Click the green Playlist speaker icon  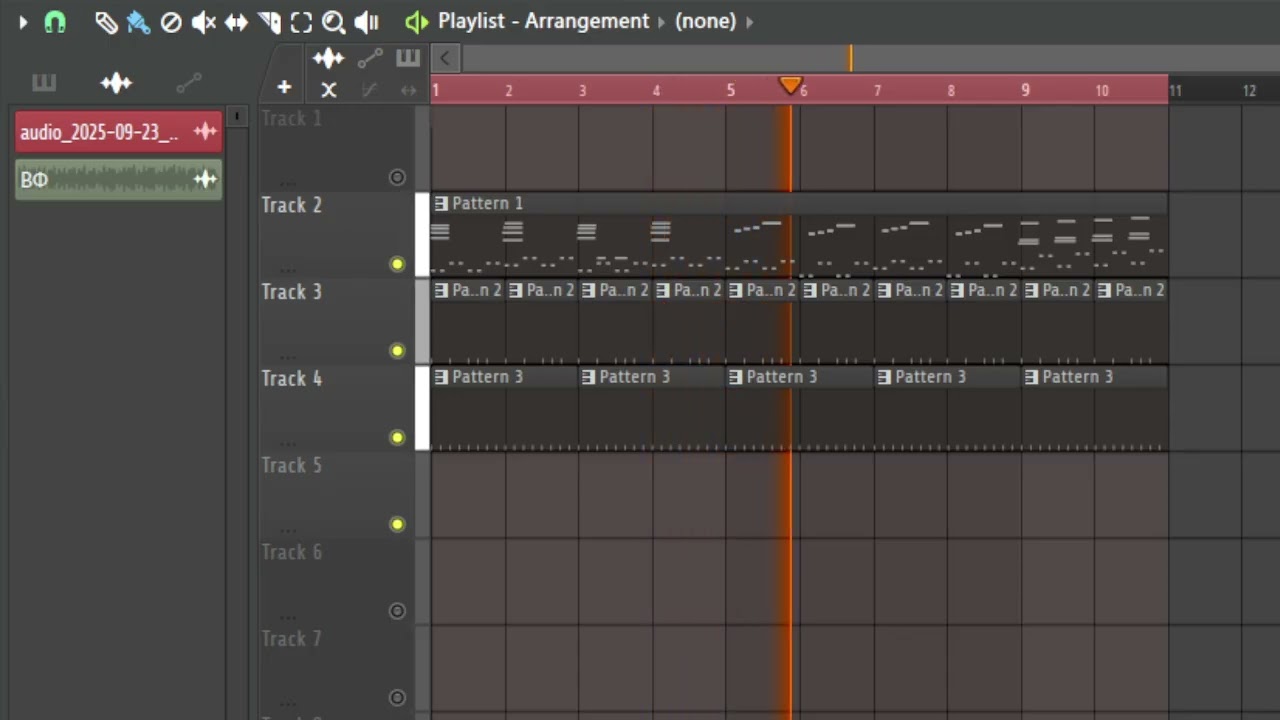tap(416, 22)
